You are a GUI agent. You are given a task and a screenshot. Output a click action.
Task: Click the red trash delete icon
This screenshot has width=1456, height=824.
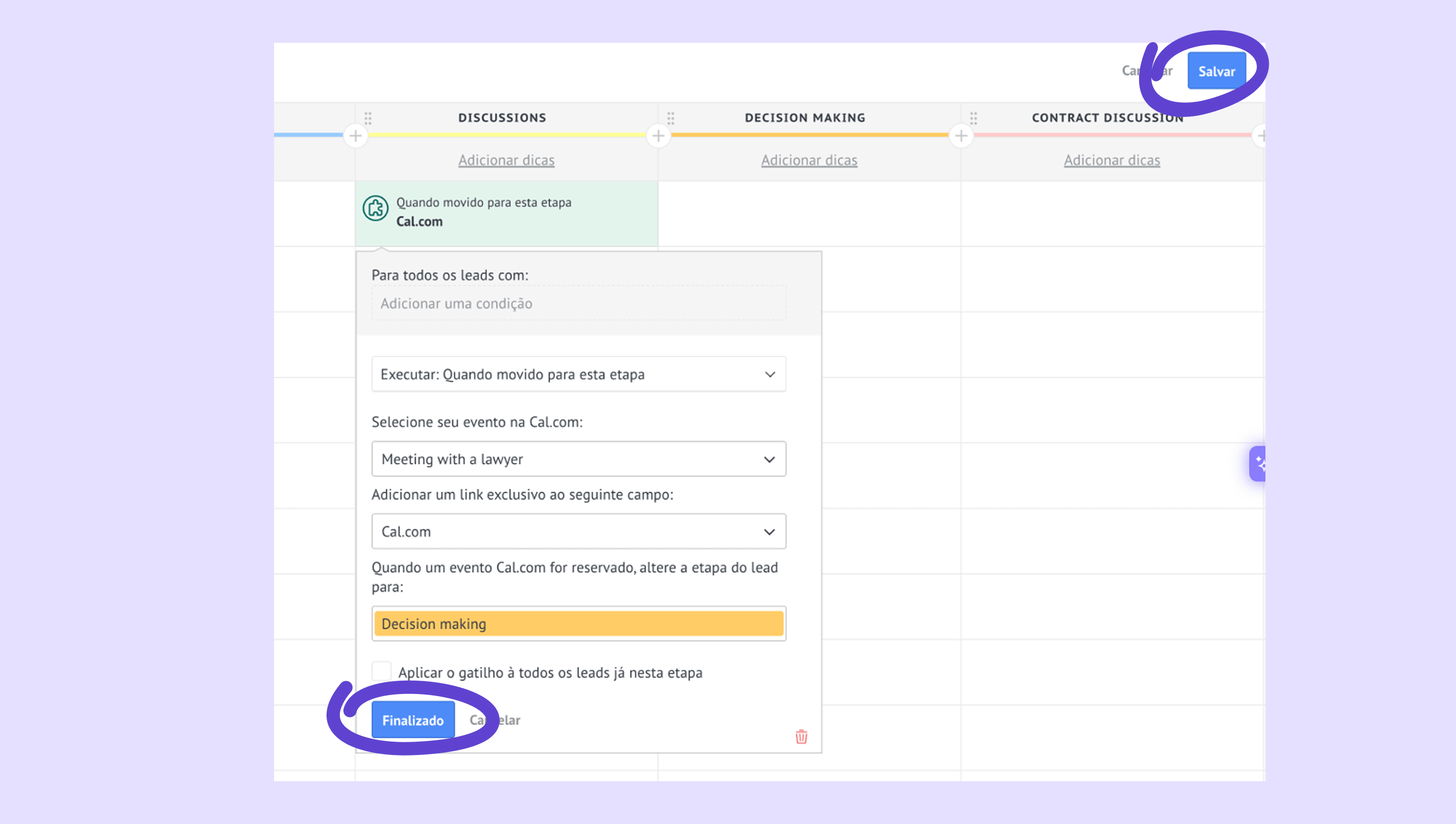coord(801,736)
